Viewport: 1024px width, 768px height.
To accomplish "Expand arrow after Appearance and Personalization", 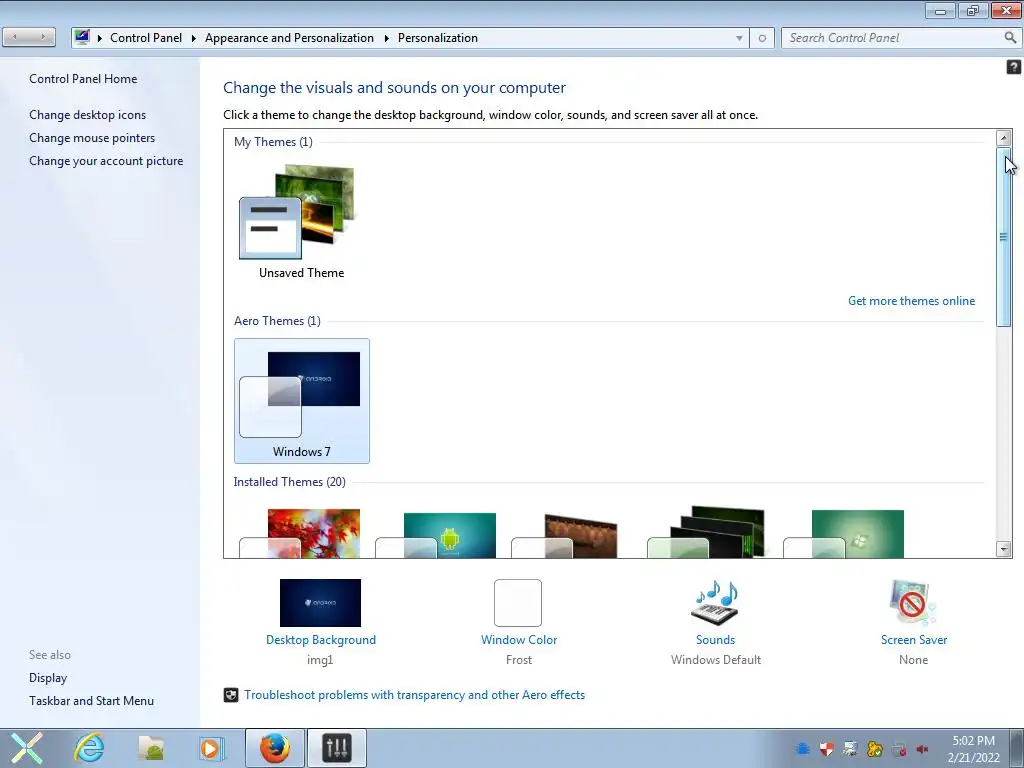I will pyautogui.click(x=387, y=38).
